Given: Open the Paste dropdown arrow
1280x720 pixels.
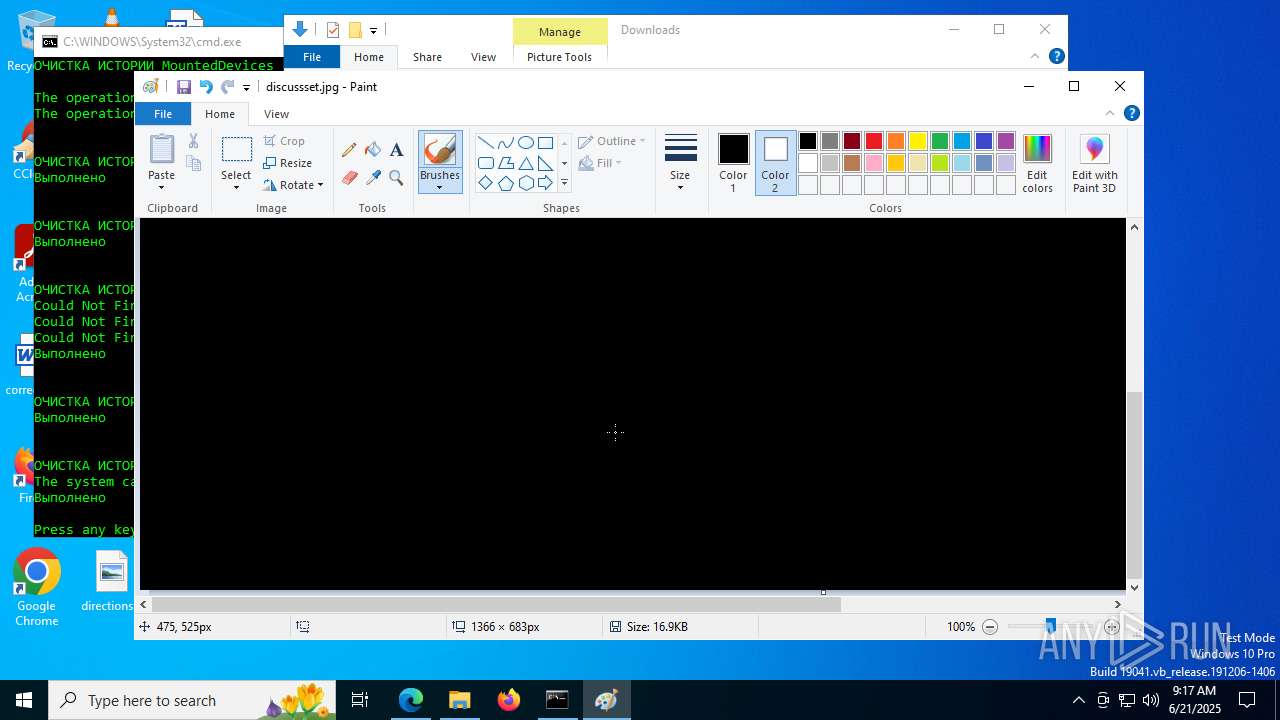Looking at the screenshot, I should pyautogui.click(x=161, y=188).
